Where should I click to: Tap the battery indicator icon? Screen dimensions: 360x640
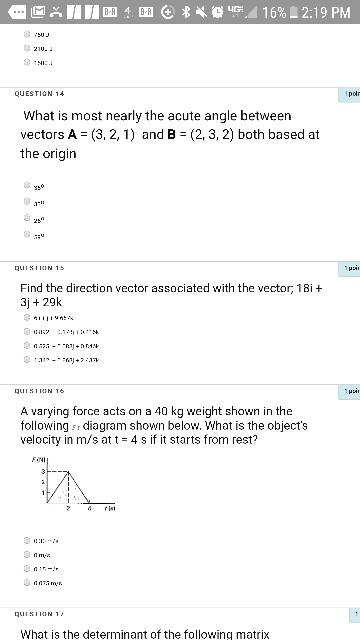pyautogui.click(x=293, y=13)
